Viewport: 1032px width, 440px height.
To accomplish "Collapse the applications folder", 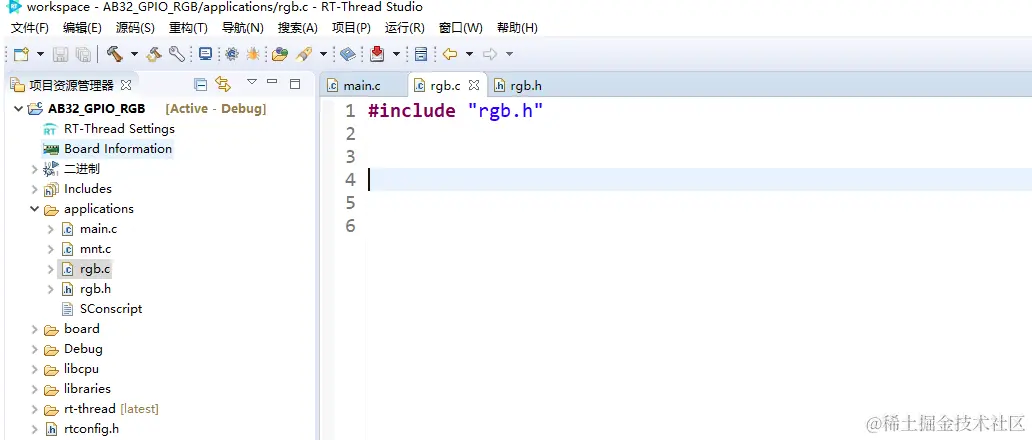I will (34, 209).
